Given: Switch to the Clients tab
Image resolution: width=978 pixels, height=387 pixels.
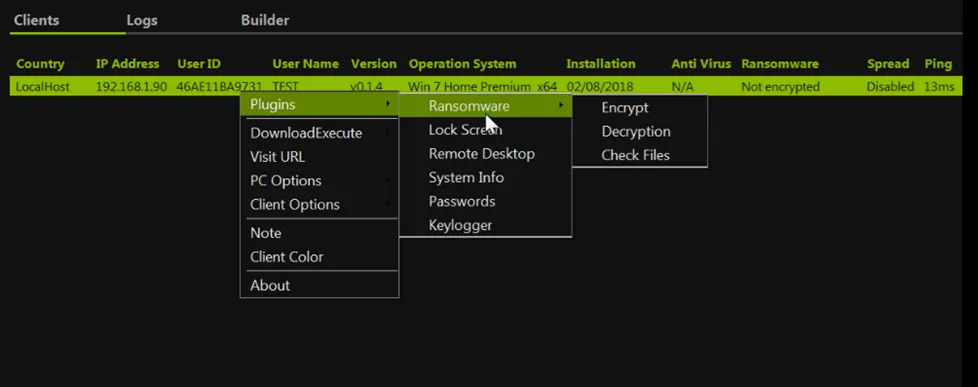Looking at the screenshot, I should (36, 20).
